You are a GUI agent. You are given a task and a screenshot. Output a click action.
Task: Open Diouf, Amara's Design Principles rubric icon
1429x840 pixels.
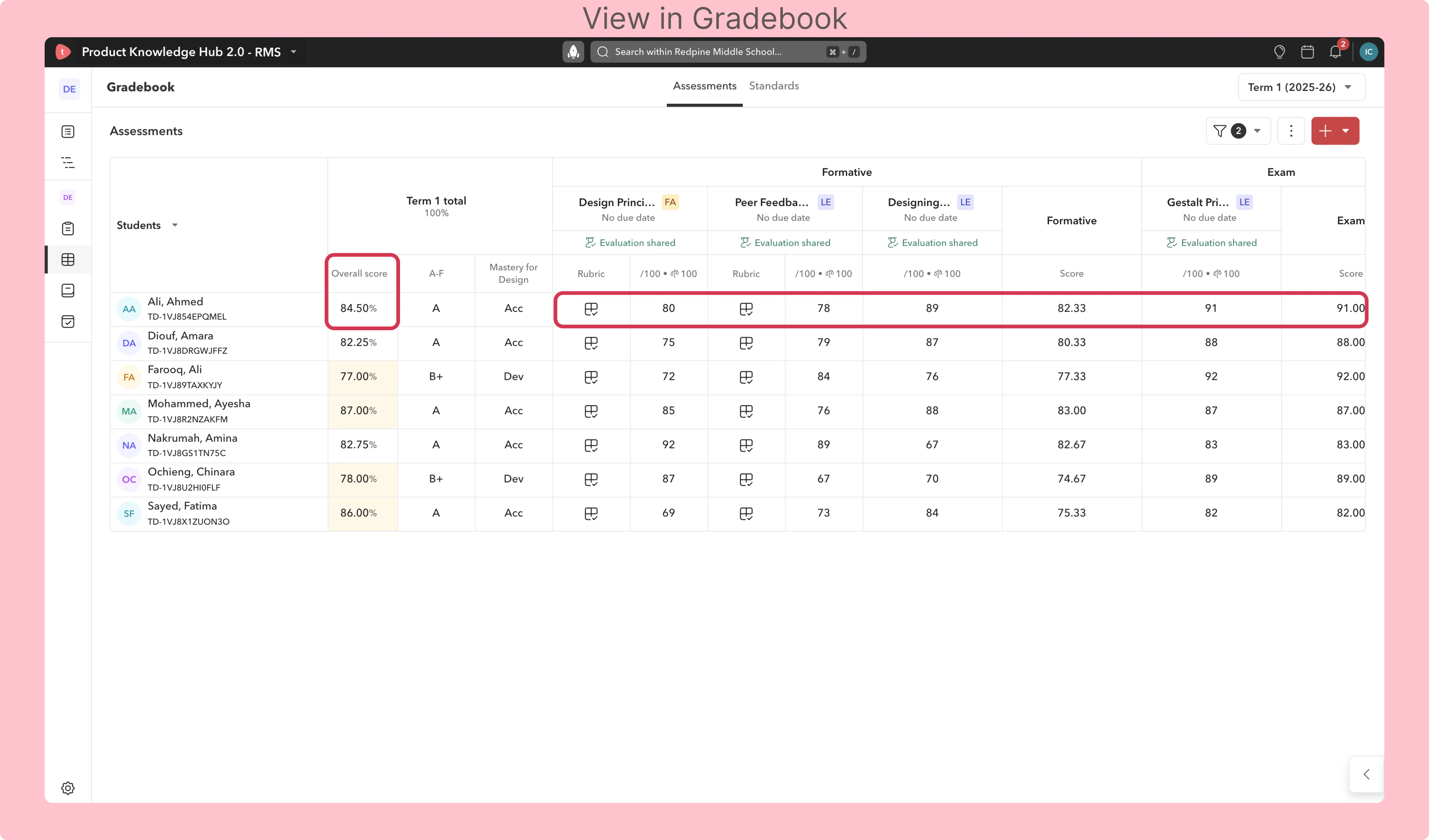click(x=591, y=343)
